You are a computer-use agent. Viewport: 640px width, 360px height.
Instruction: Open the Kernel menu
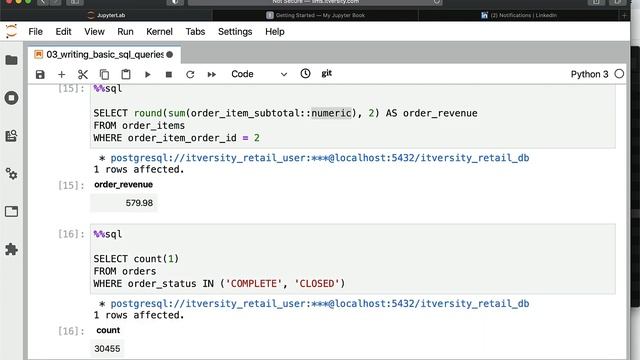click(159, 31)
